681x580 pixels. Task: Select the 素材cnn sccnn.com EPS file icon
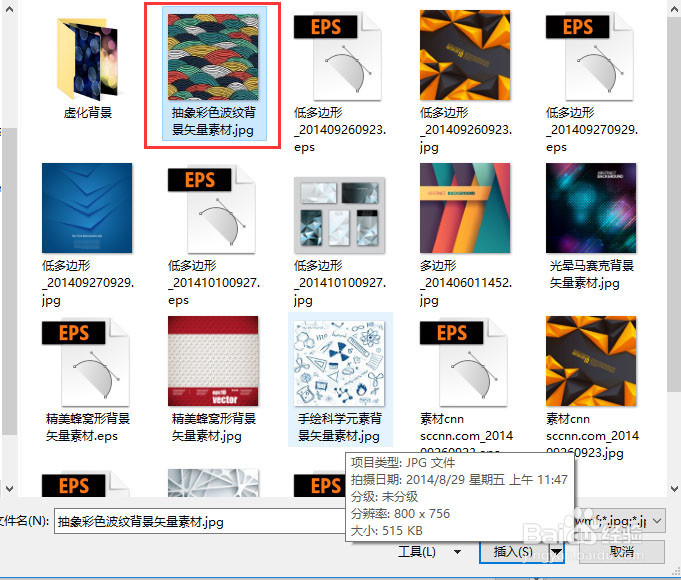[463, 362]
